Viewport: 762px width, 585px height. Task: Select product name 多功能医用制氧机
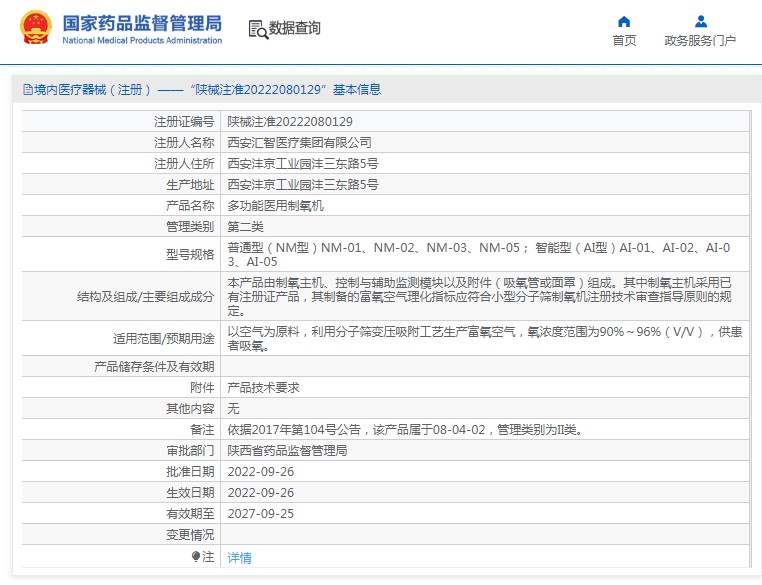click(x=276, y=206)
